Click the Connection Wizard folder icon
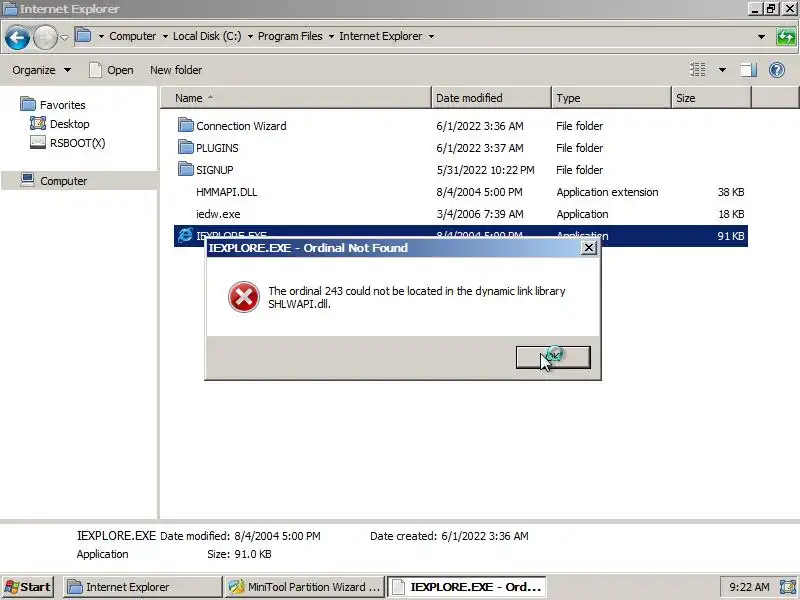 click(186, 125)
